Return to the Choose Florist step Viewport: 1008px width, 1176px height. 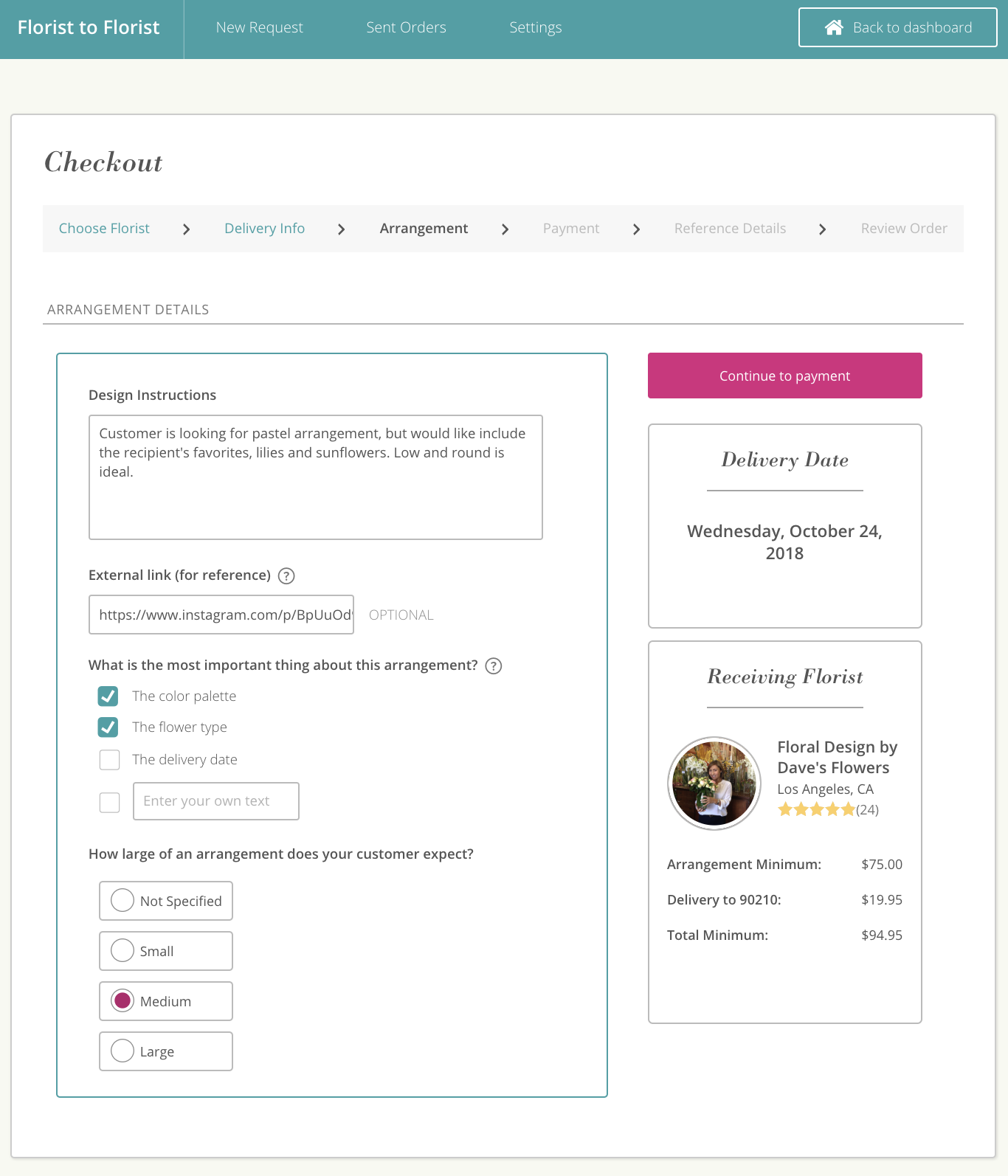pyautogui.click(x=104, y=229)
